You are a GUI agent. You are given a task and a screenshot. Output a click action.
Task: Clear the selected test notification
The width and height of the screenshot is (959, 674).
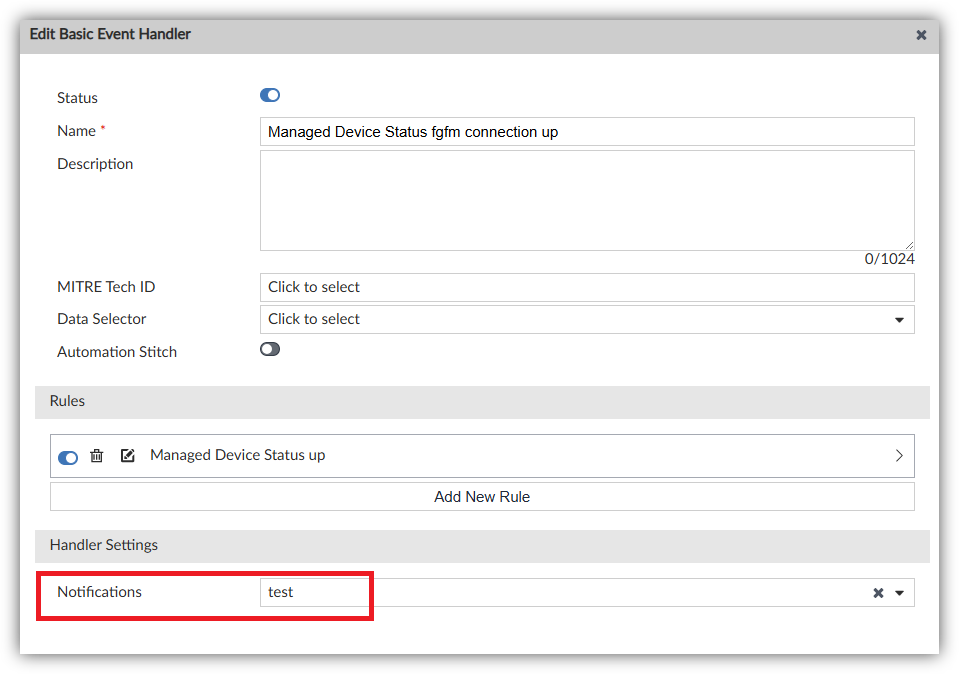click(x=878, y=593)
